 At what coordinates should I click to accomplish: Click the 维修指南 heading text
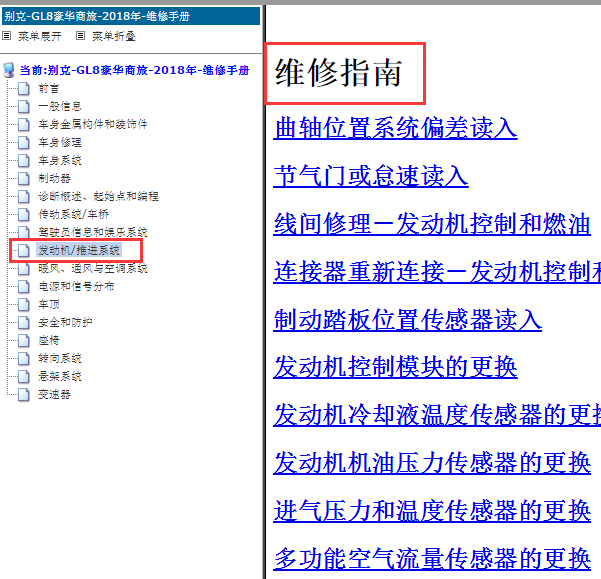tap(338, 73)
